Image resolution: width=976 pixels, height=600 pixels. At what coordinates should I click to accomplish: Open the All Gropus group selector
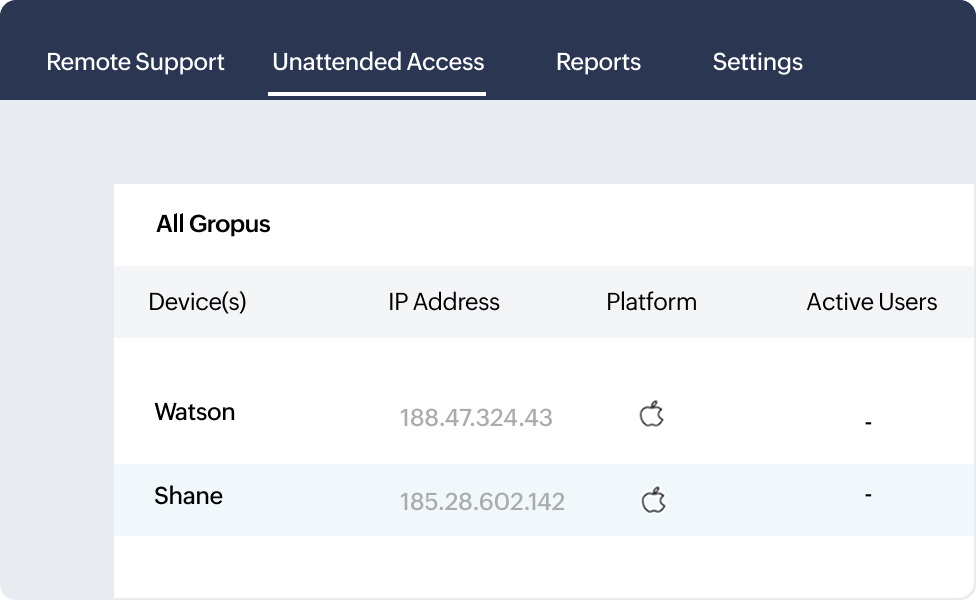point(213,224)
